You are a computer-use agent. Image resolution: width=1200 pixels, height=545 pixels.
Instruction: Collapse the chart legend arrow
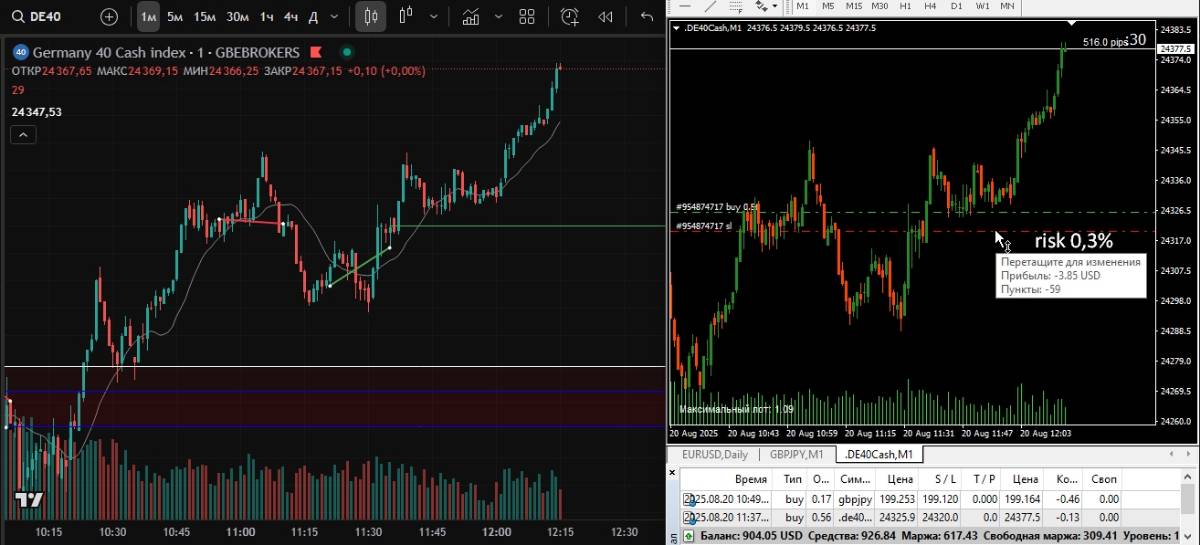pos(24,136)
